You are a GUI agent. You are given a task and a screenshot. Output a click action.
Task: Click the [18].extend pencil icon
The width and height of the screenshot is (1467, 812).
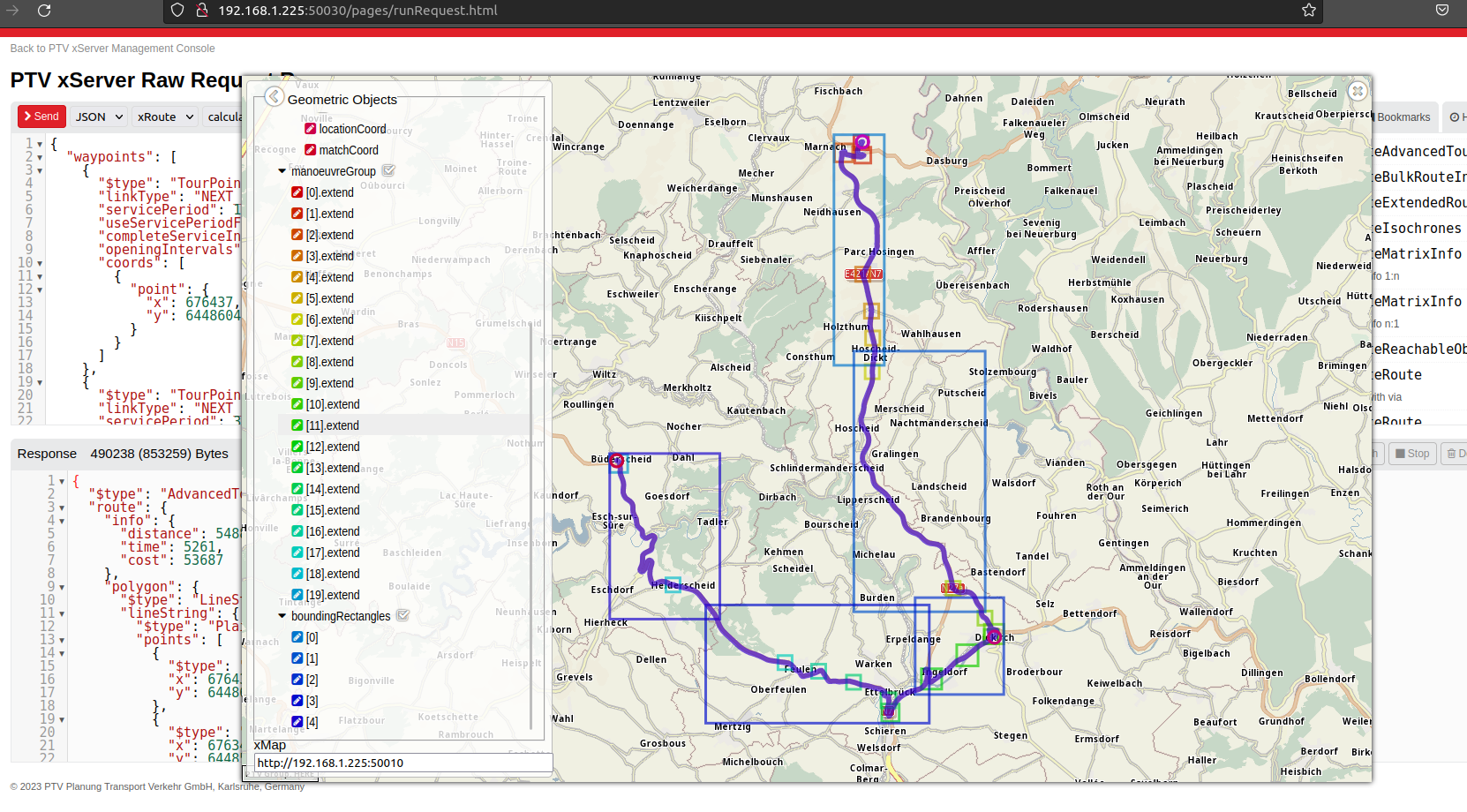[x=297, y=574]
